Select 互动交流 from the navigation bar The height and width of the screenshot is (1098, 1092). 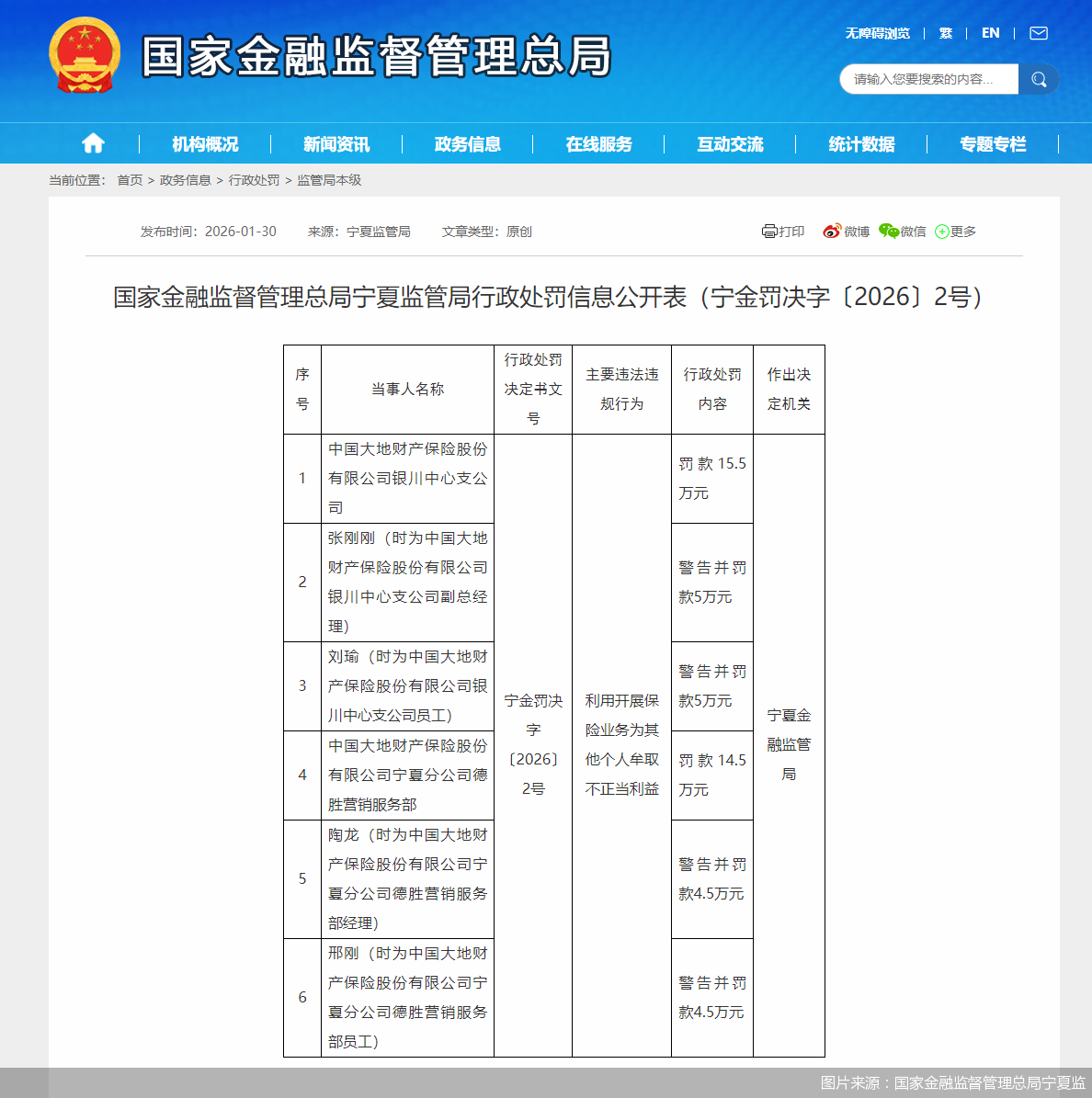click(x=730, y=143)
